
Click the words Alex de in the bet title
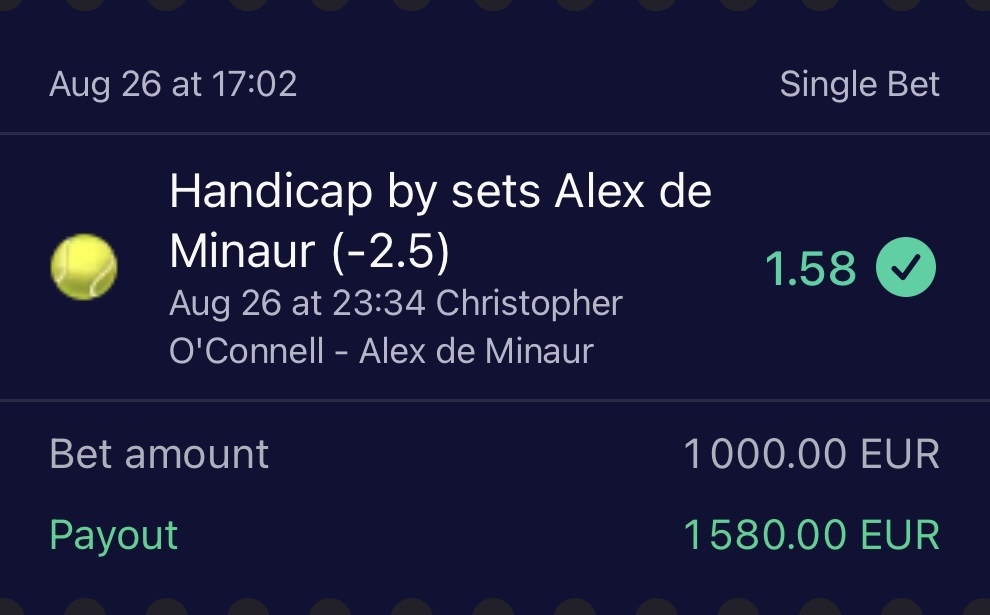point(632,190)
